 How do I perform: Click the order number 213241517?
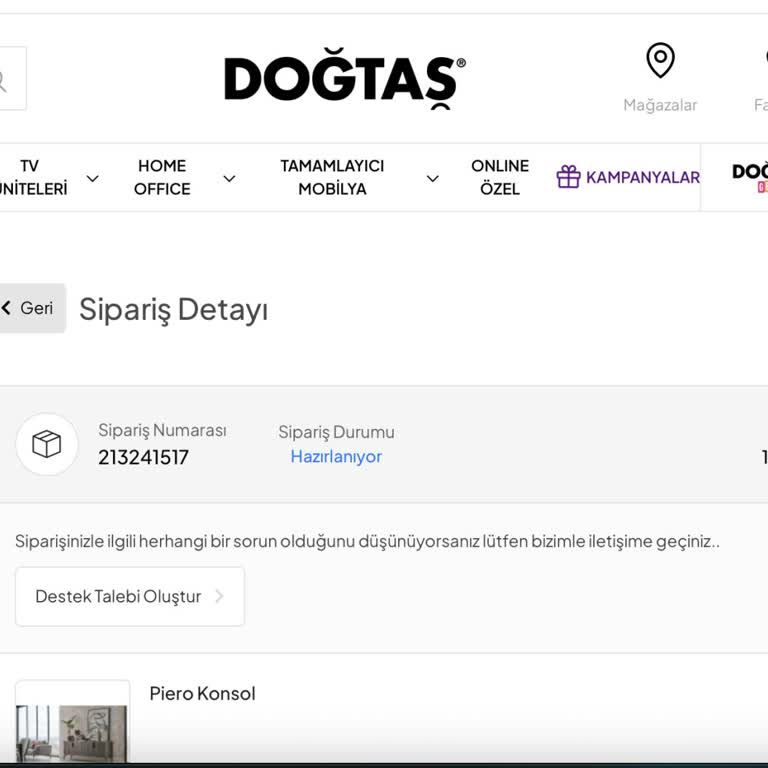click(143, 457)
